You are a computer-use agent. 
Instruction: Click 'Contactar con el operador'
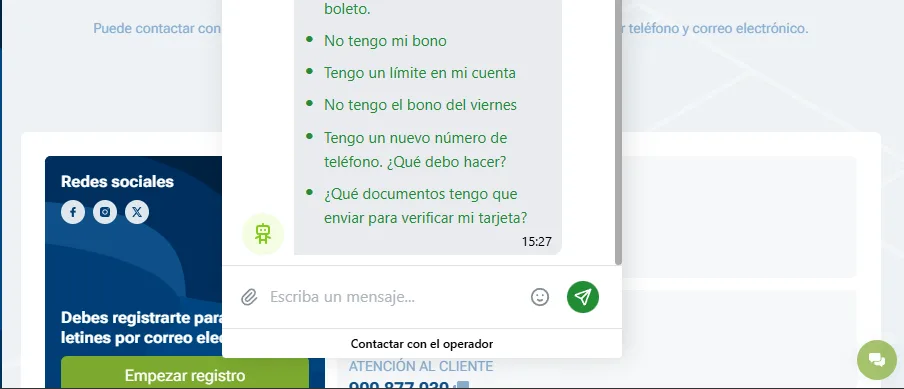click(422, 344)
